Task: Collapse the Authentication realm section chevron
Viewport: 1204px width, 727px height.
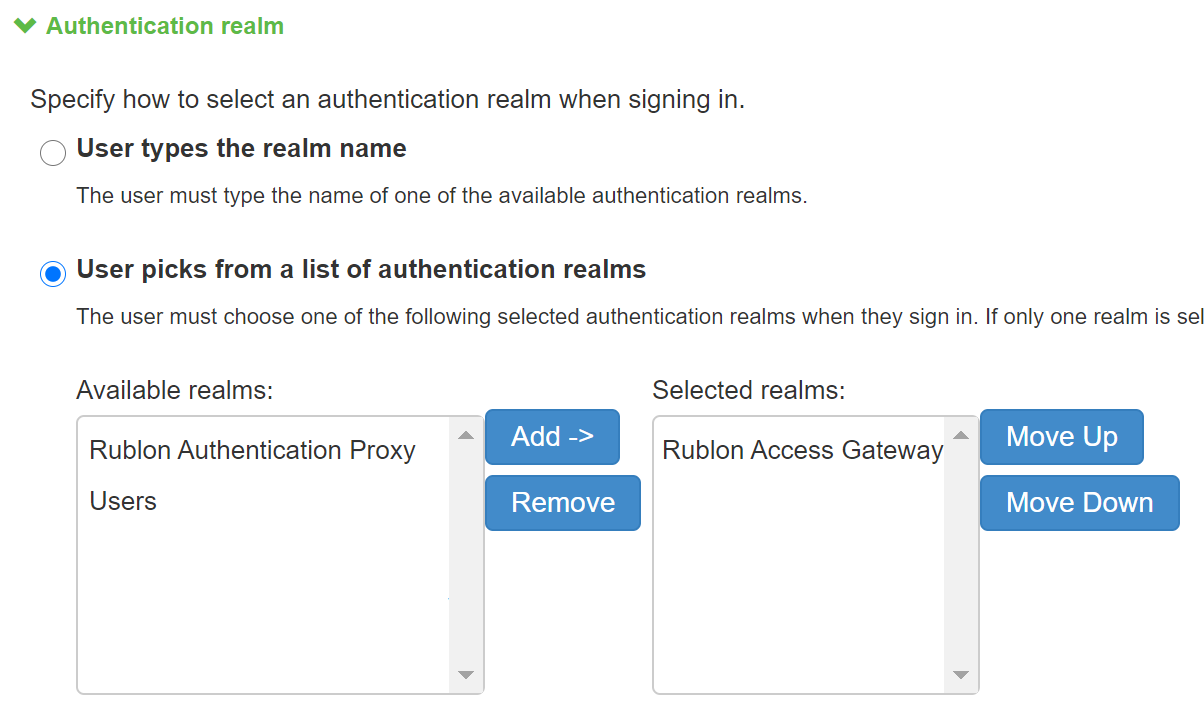Action: tap(26, 26)
